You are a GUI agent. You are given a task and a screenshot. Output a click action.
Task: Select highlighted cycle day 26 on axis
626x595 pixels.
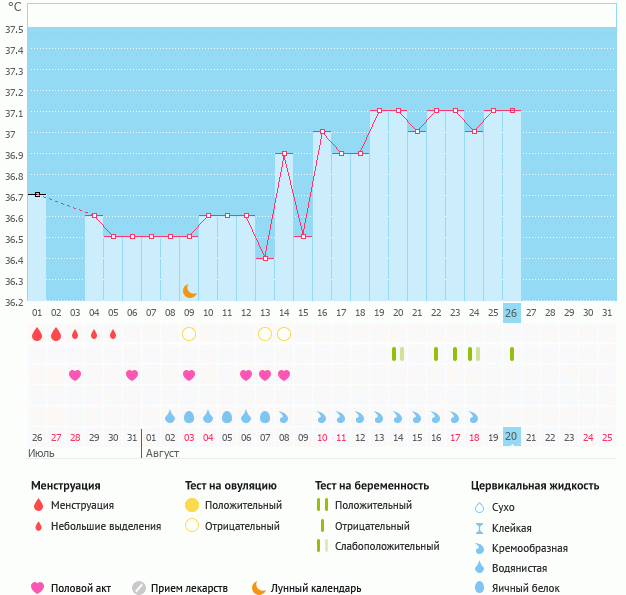tap(511, 313)
